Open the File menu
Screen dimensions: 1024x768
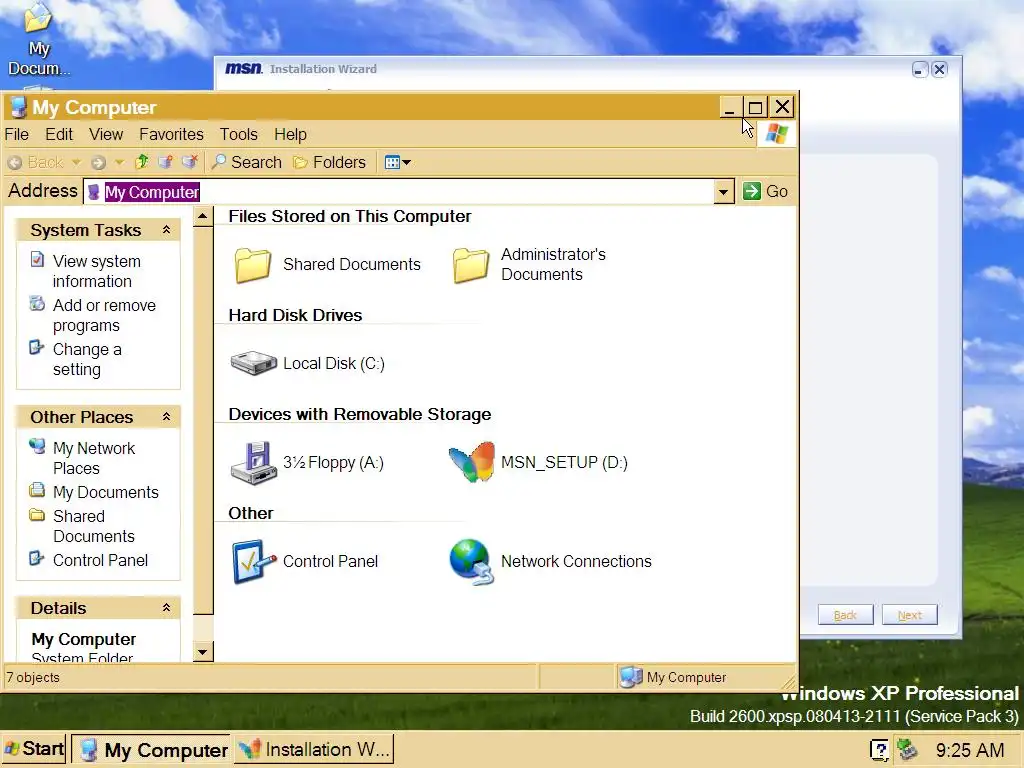click(17, 135)
